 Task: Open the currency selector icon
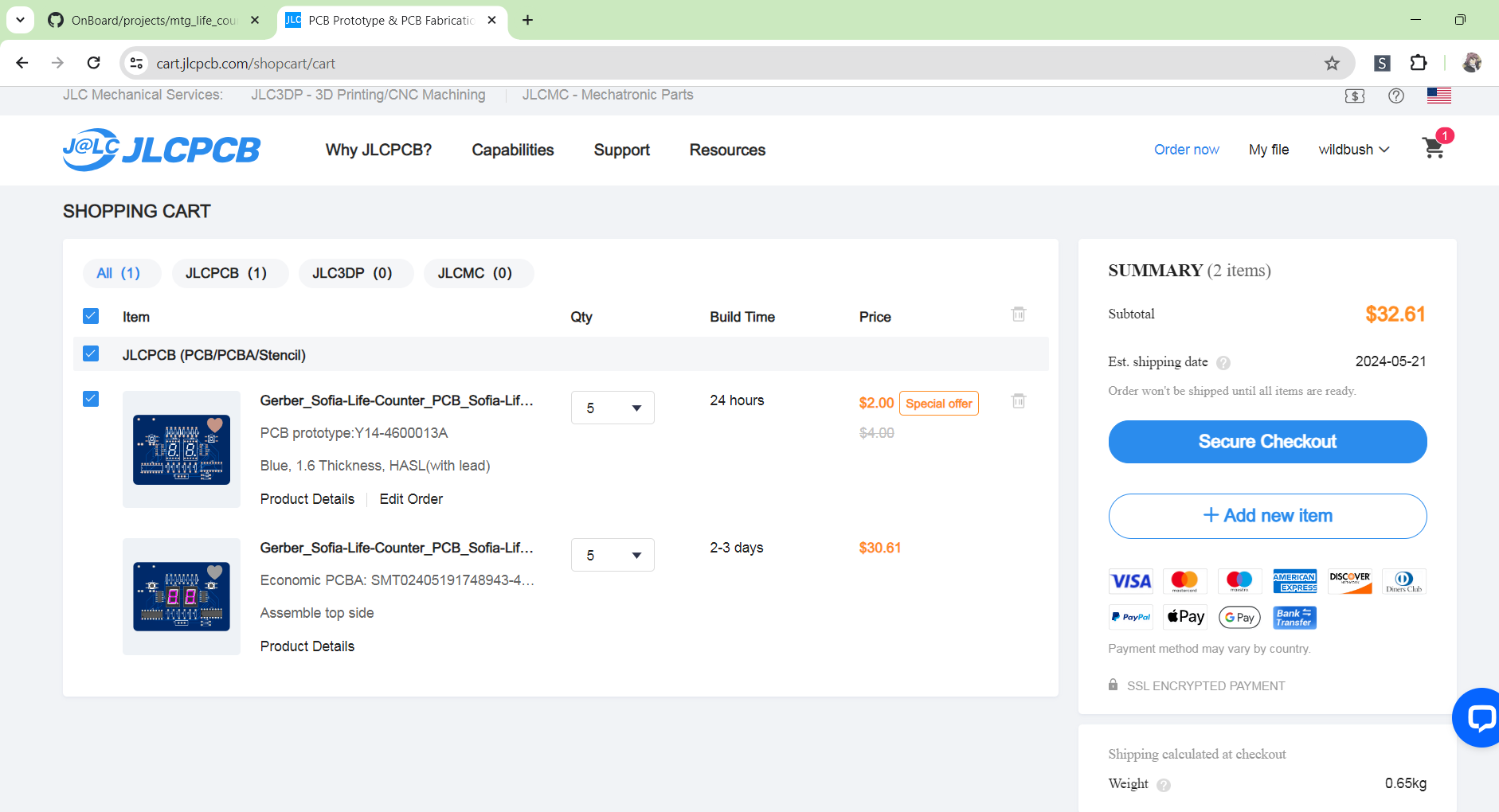point(1354,96)
